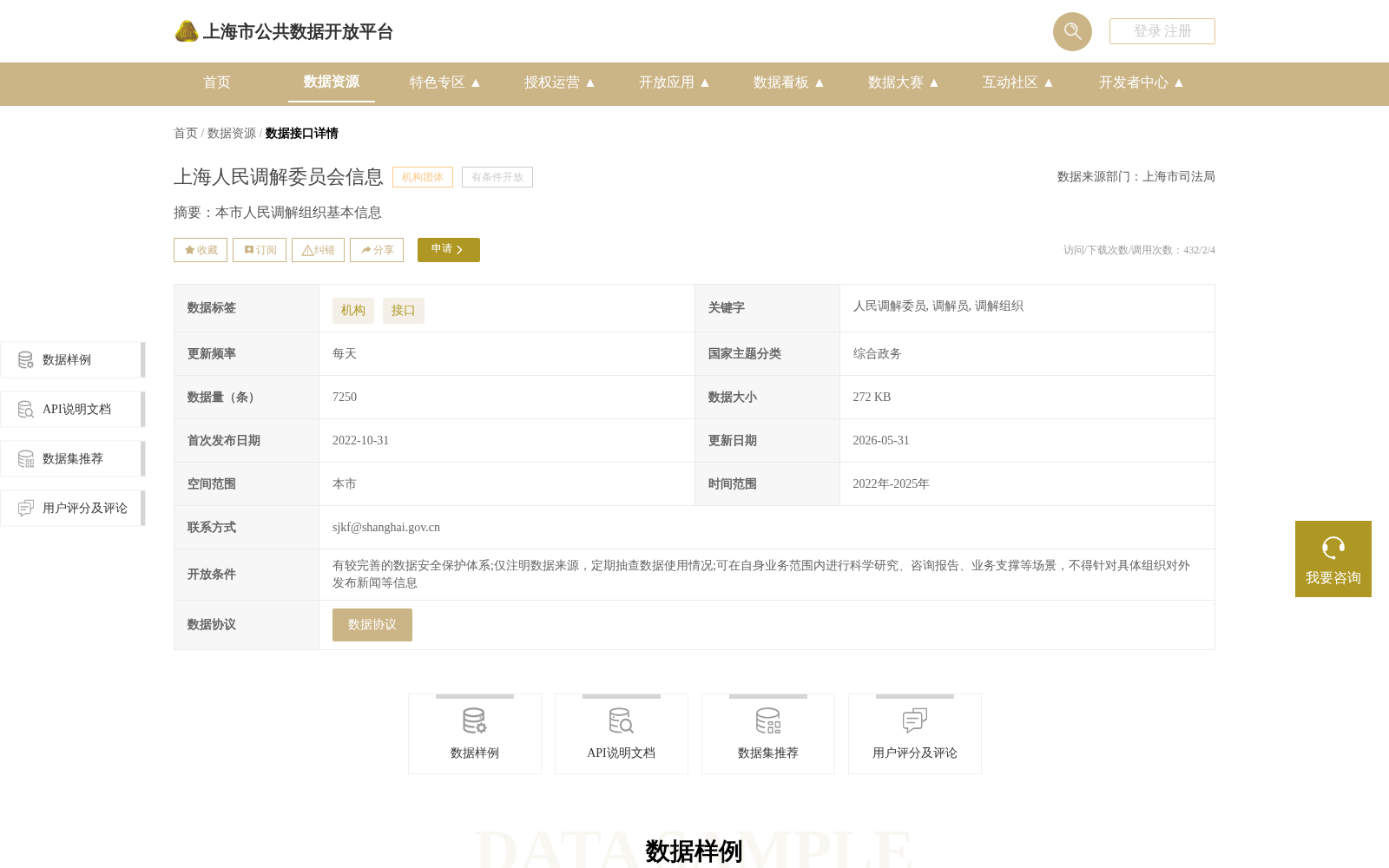Select the data size 272 KB
This screenshot has width=1389, height=868.
click(872, 398)
